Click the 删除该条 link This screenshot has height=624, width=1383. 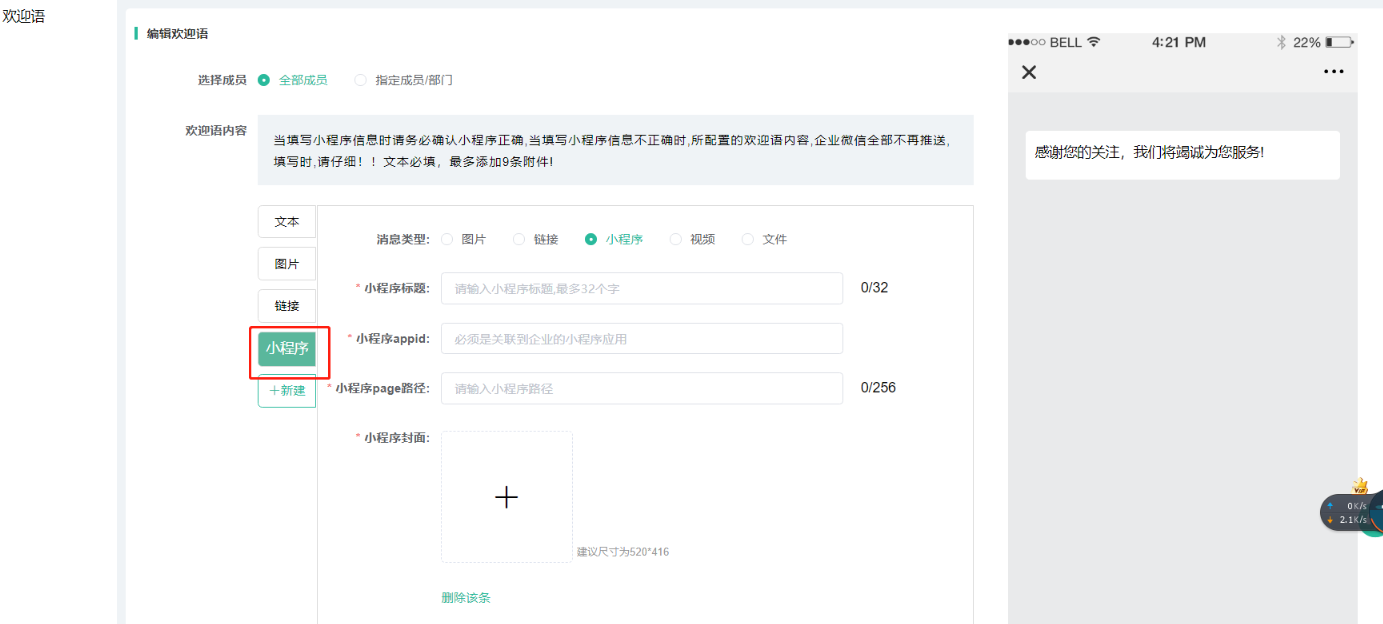tap(466, 598)
